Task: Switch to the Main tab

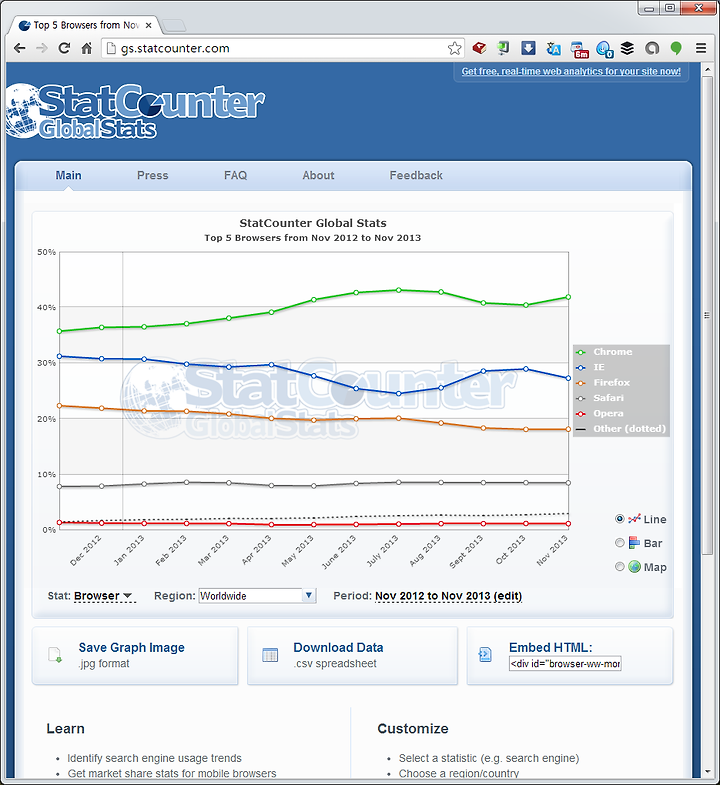Action: tap(68, 175)
